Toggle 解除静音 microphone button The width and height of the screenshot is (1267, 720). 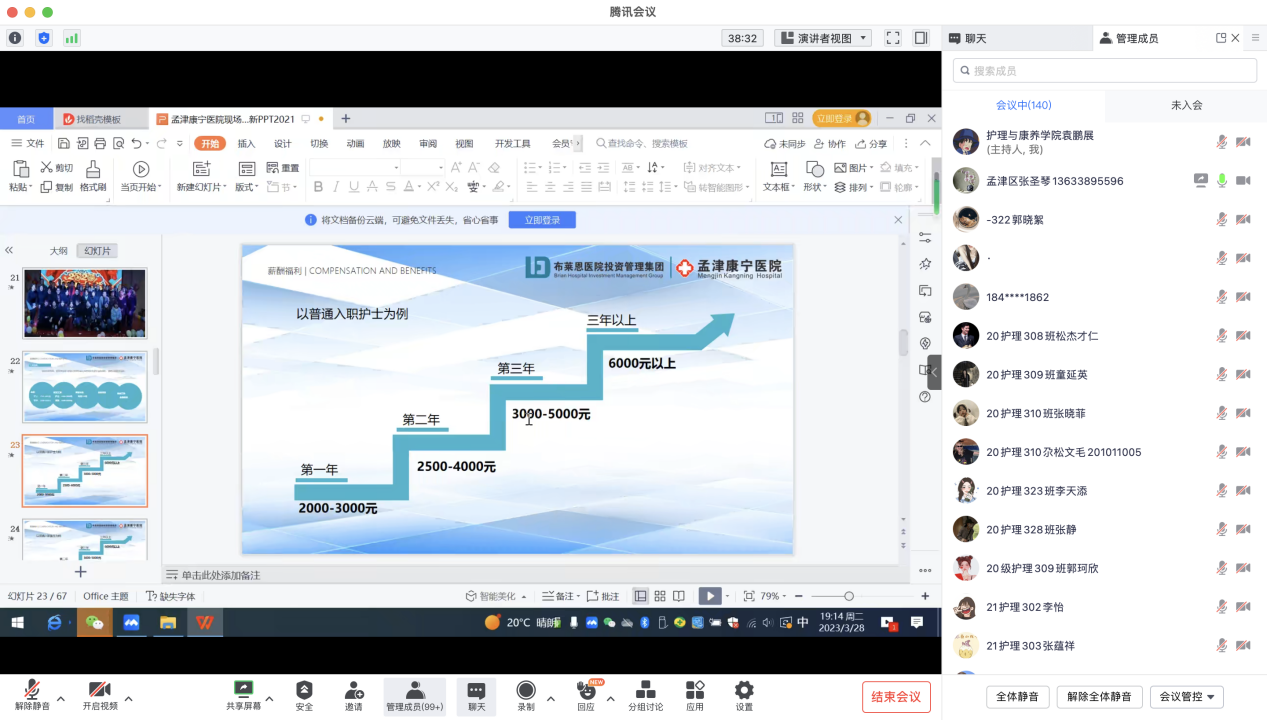click(x=32, y=690)
